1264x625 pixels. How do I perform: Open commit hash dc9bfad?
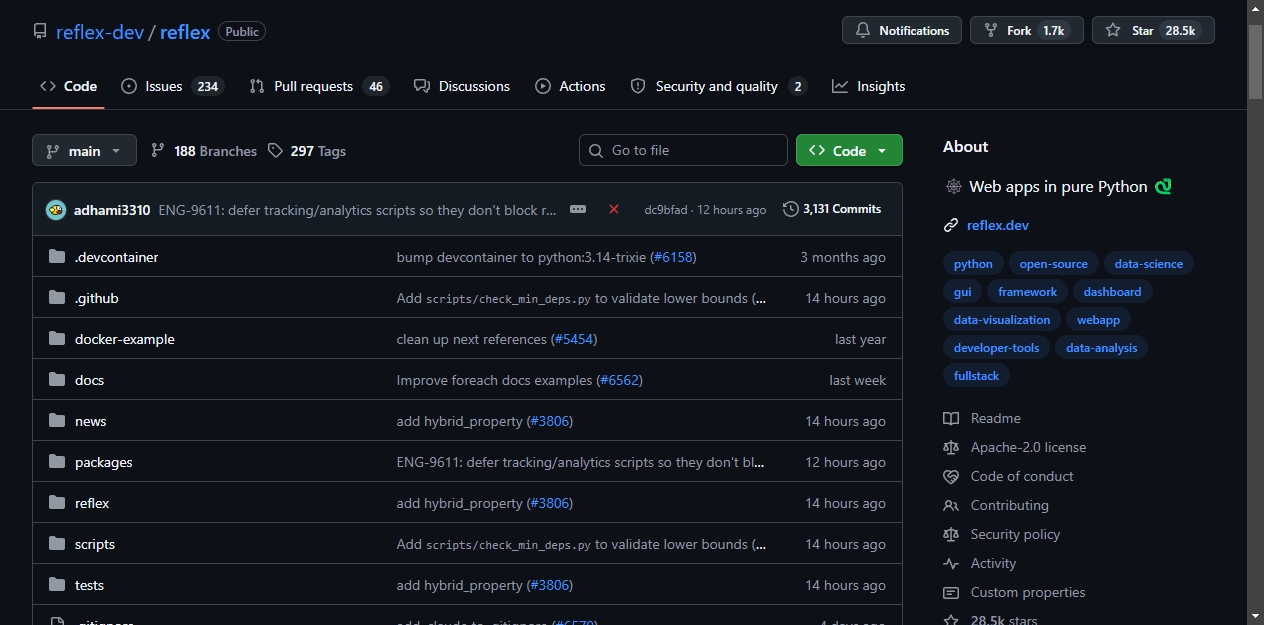(x=666, y=210)
